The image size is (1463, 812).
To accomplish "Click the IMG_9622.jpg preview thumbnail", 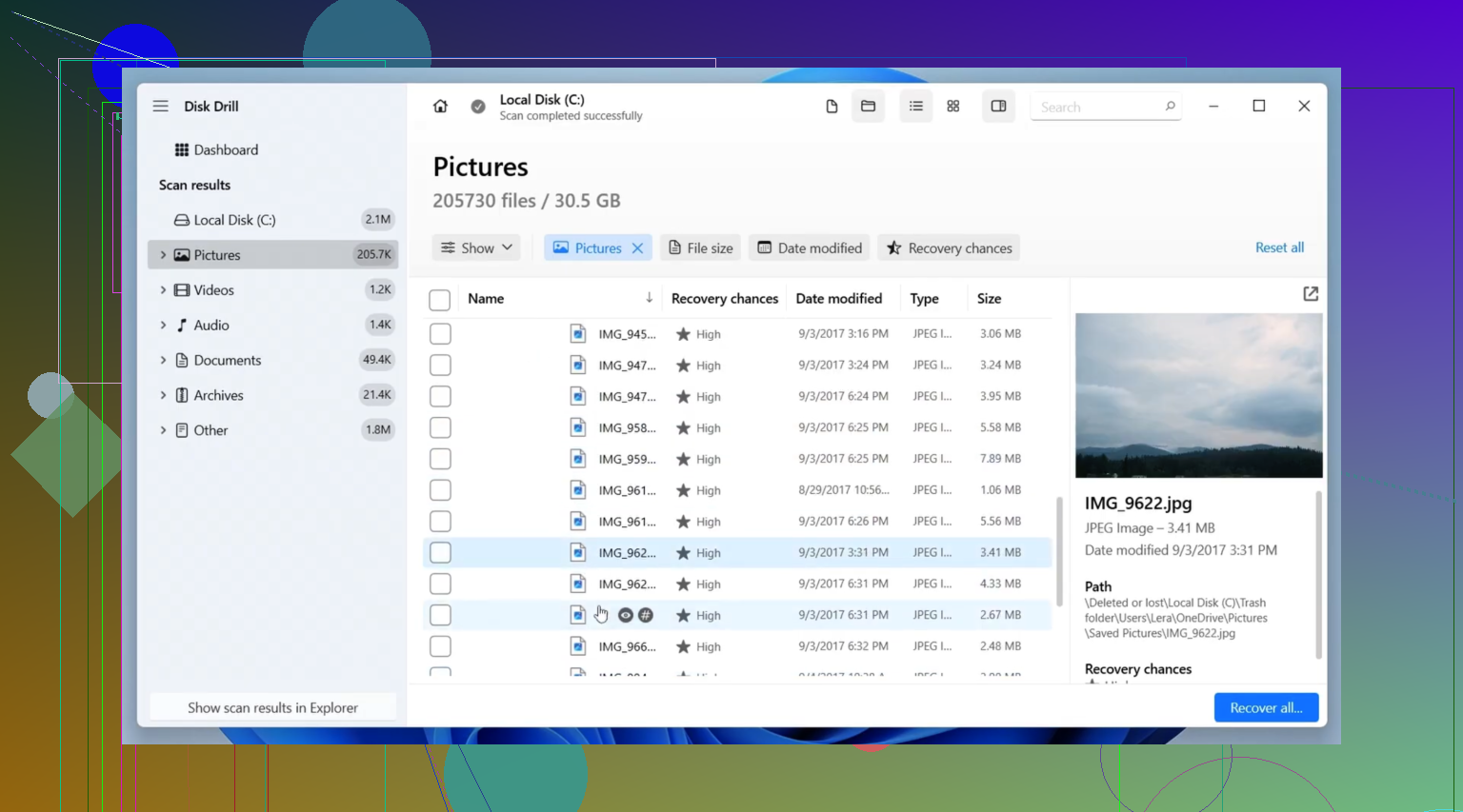I will [x=1199, y=395].
